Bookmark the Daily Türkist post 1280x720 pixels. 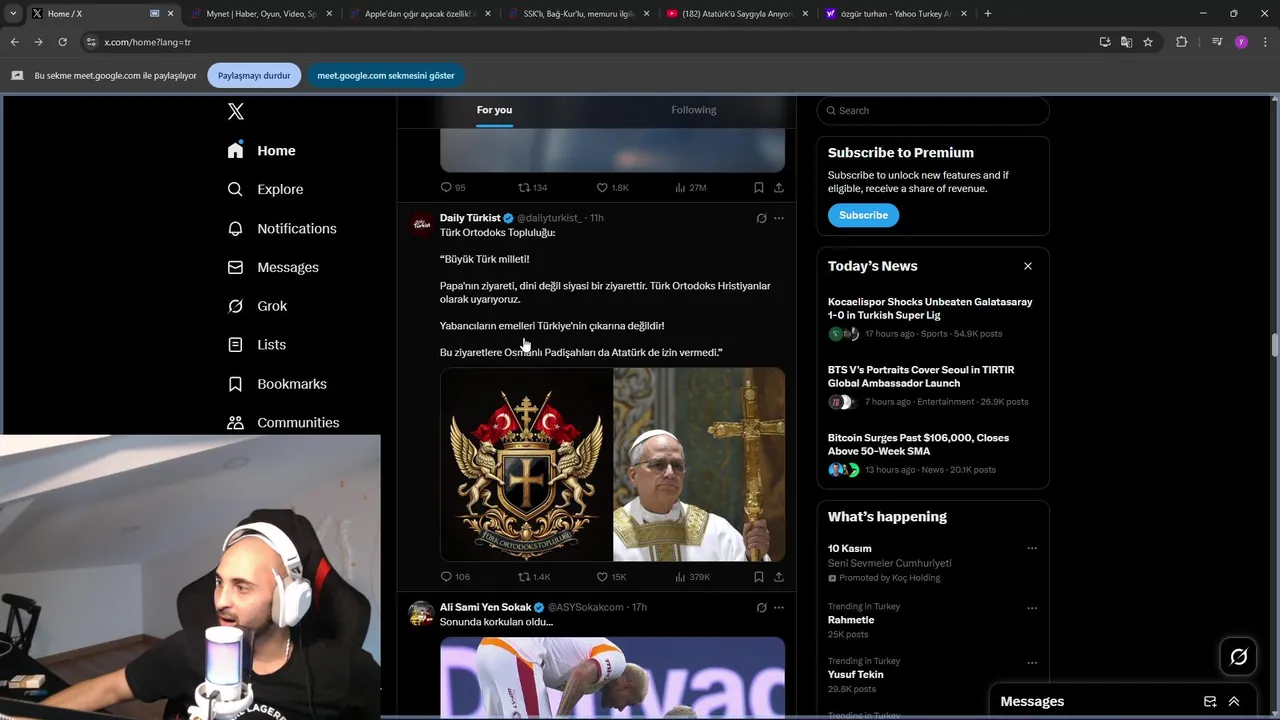click(x=759, y=577)
